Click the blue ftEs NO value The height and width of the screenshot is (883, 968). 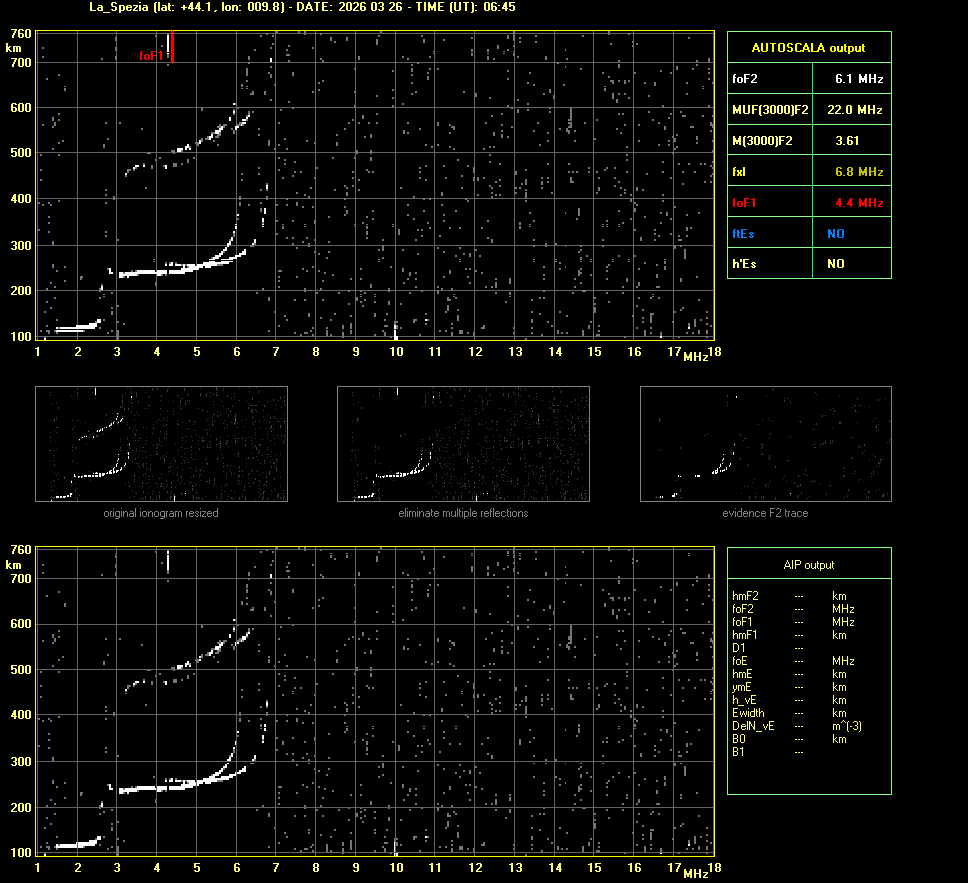[x=835, y=234]
